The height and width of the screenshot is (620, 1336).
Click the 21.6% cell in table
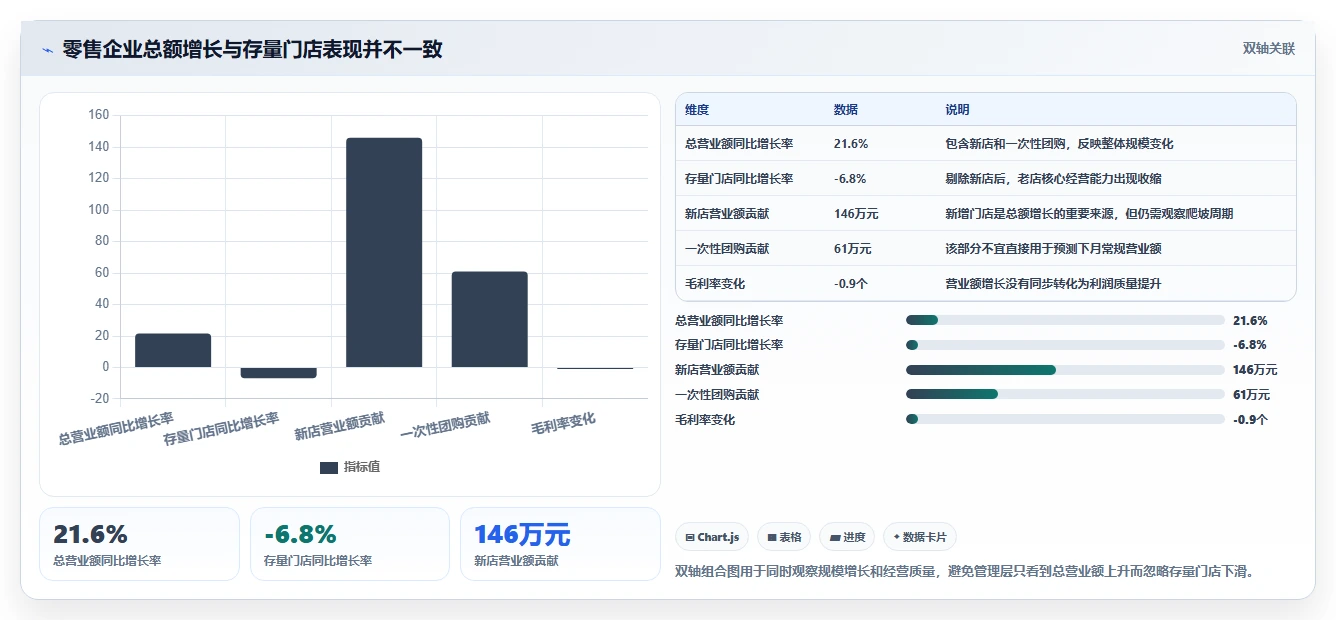[x=851, y=144]
